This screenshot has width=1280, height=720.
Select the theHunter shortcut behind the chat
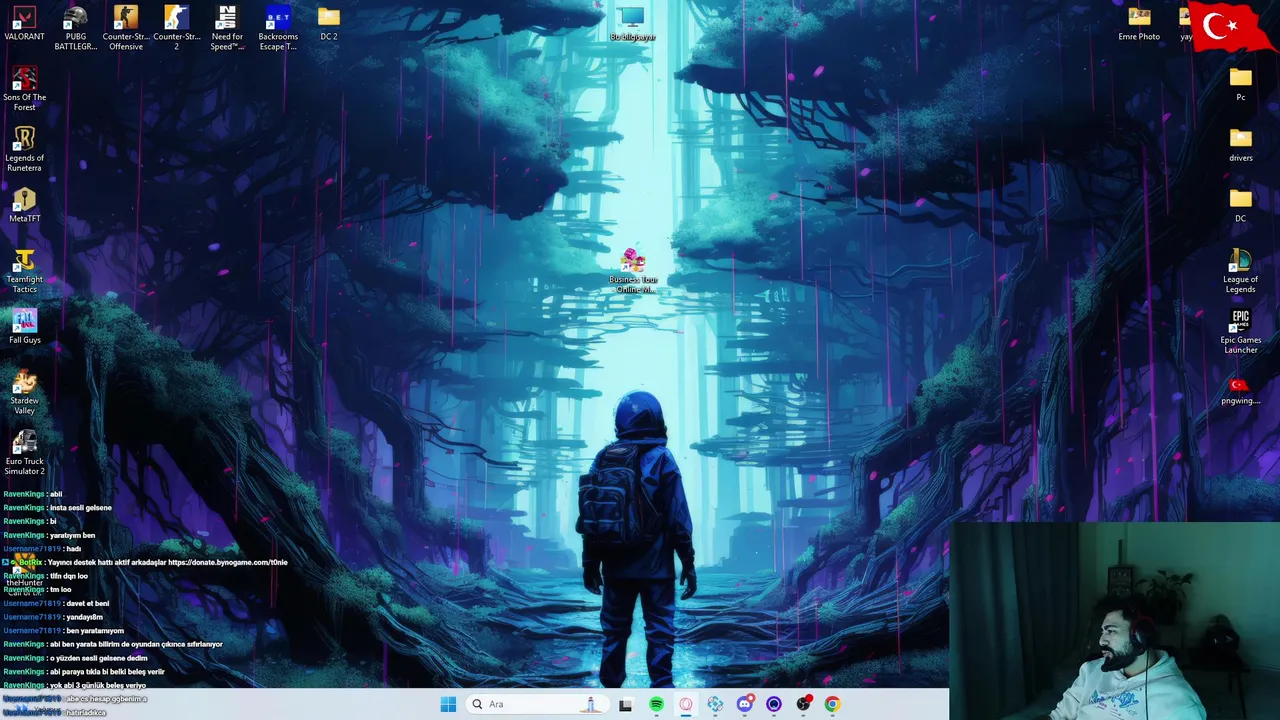[x=25, y=573]
